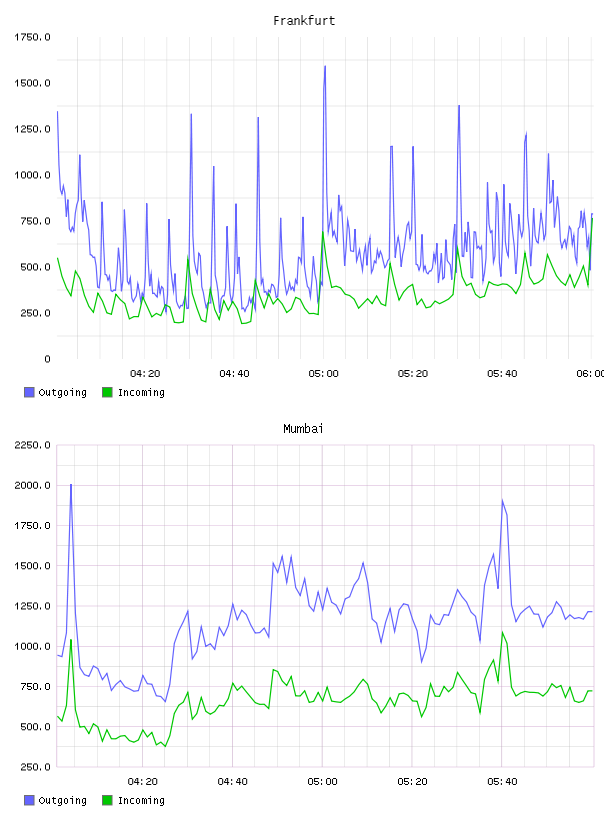Click the blue Outgoing swatch under Frankfurt
Image resolution: width=608 pixels, height=816 pixels.
pos(29,392)
